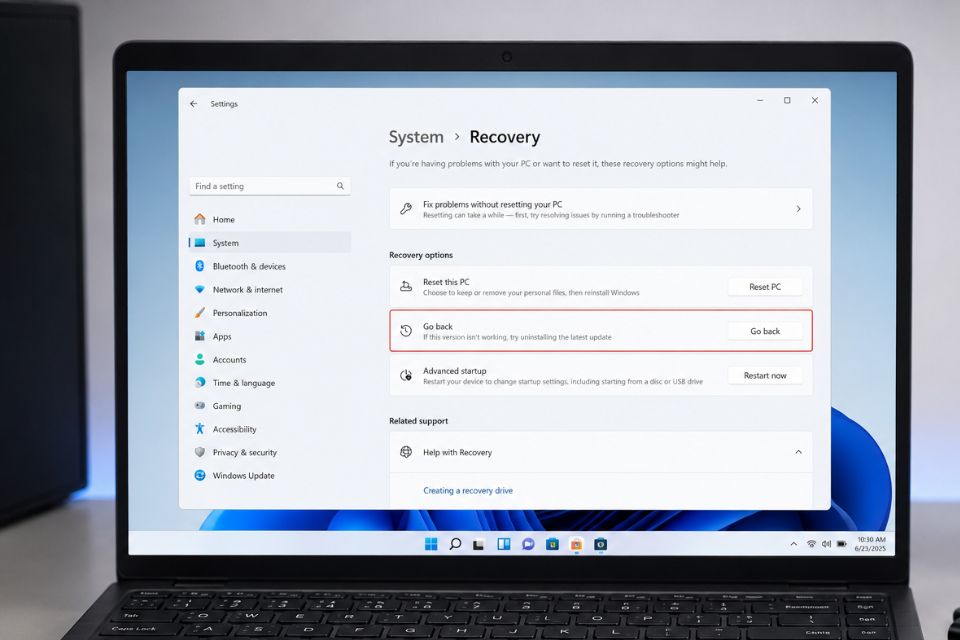
Task: Select Home in settings sidebar
Action: click(270, 219)
